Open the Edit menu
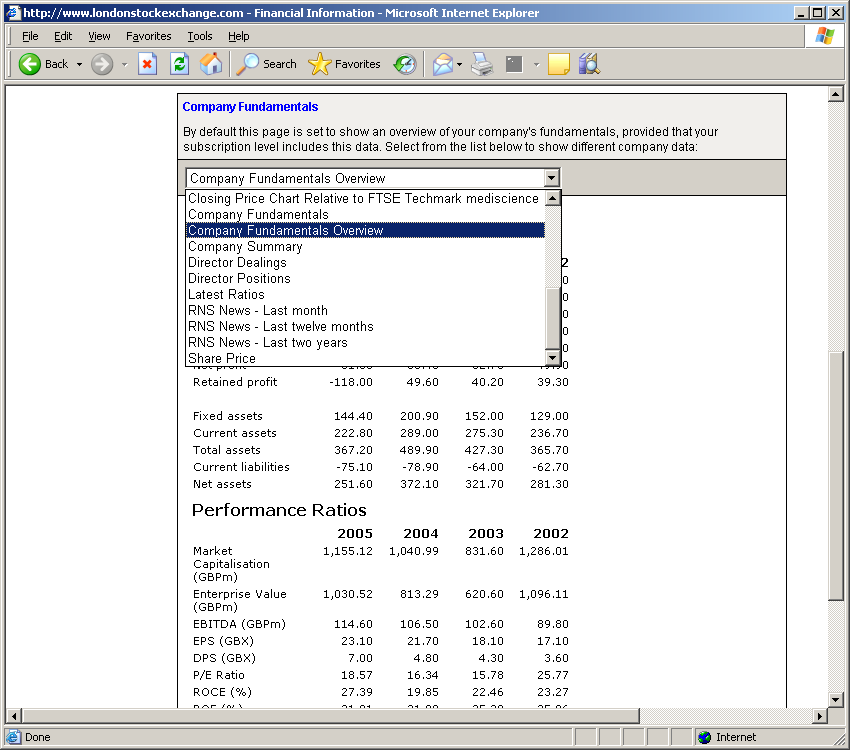The width and height of the screenshot is (850, 750). coord(63,36)
